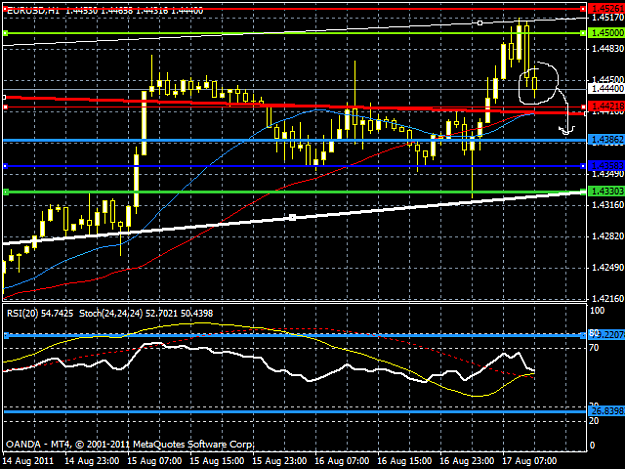Viewport: 625px width, 469px height.
Task: Click the 1.44830 price axis value
Action: [608, 48]
